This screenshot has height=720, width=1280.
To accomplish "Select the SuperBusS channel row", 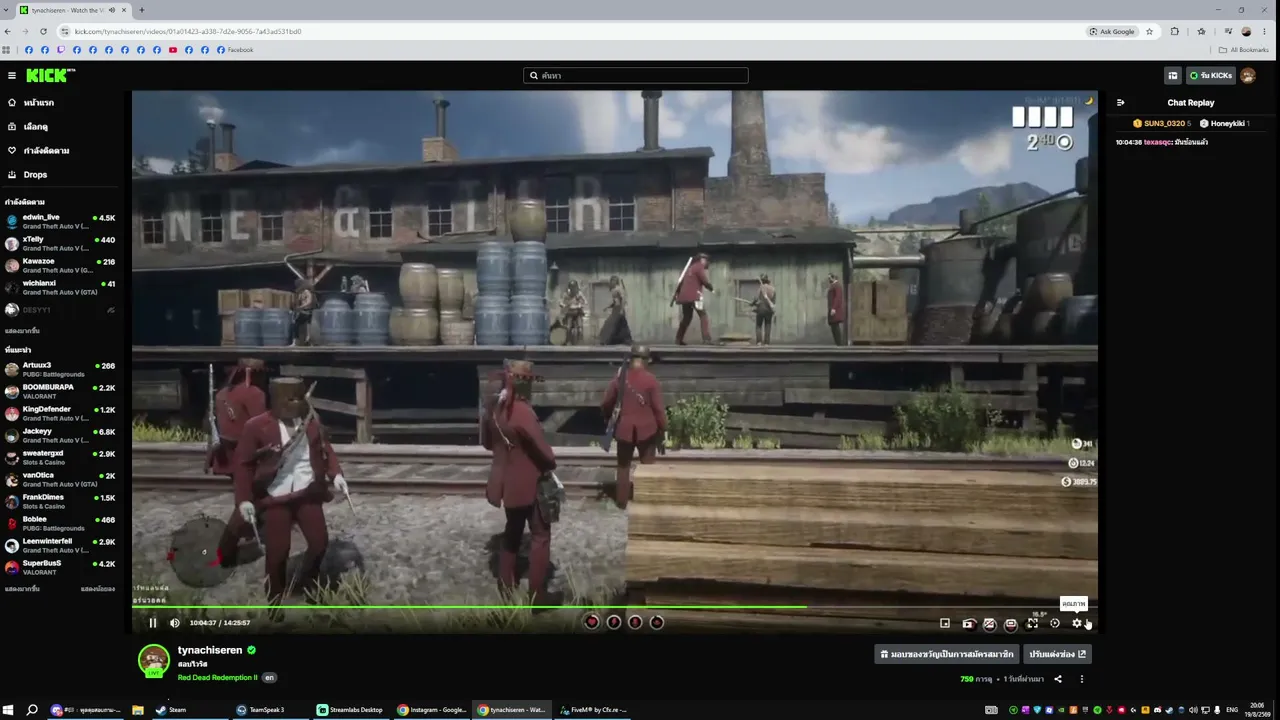I will coord(60,567).
